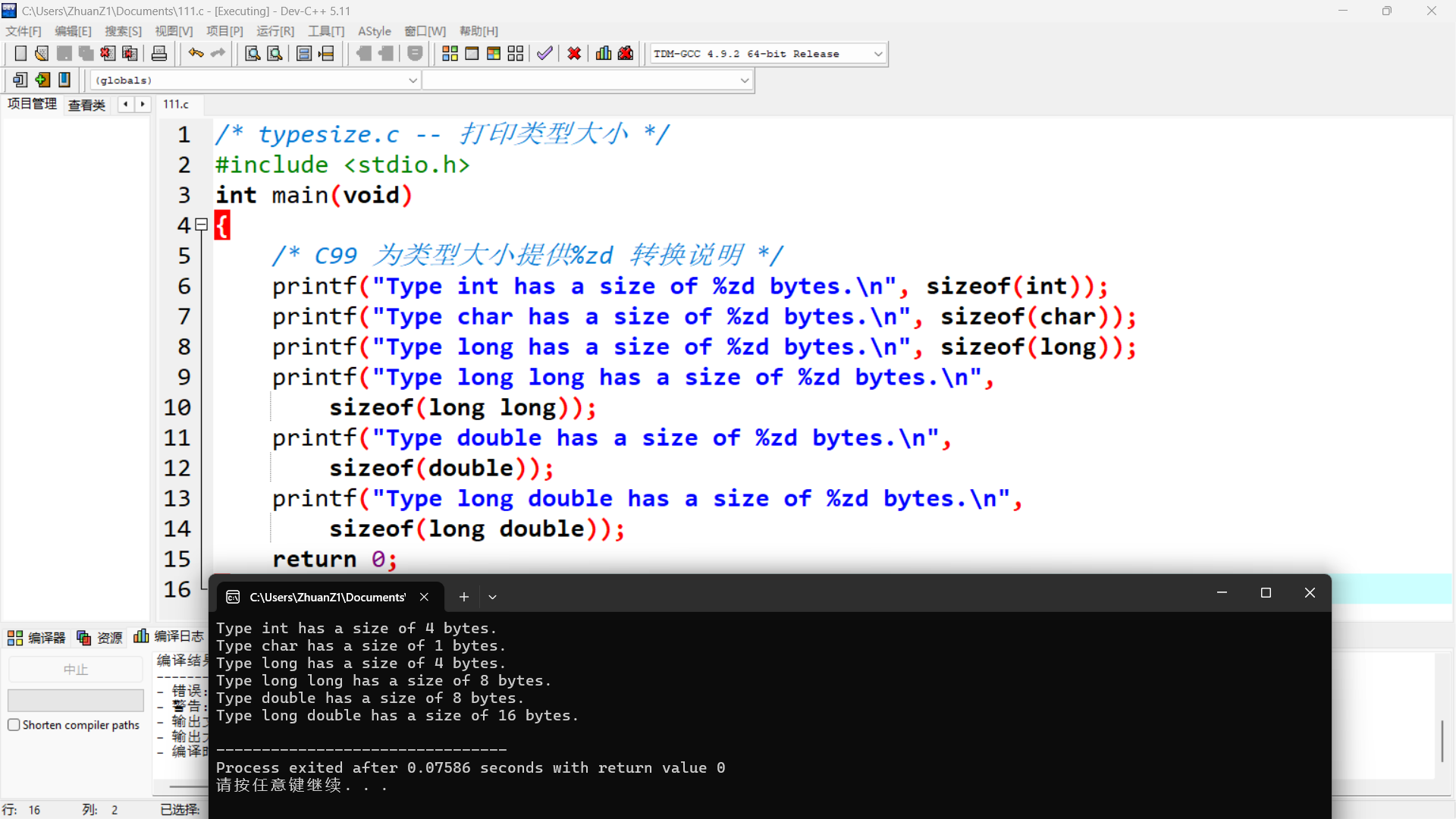Image resolution: width=1456 pixels, height=819 pixels.
Task: Click the Profile analysis bar chart icon
Action: [x=604, y=53]
